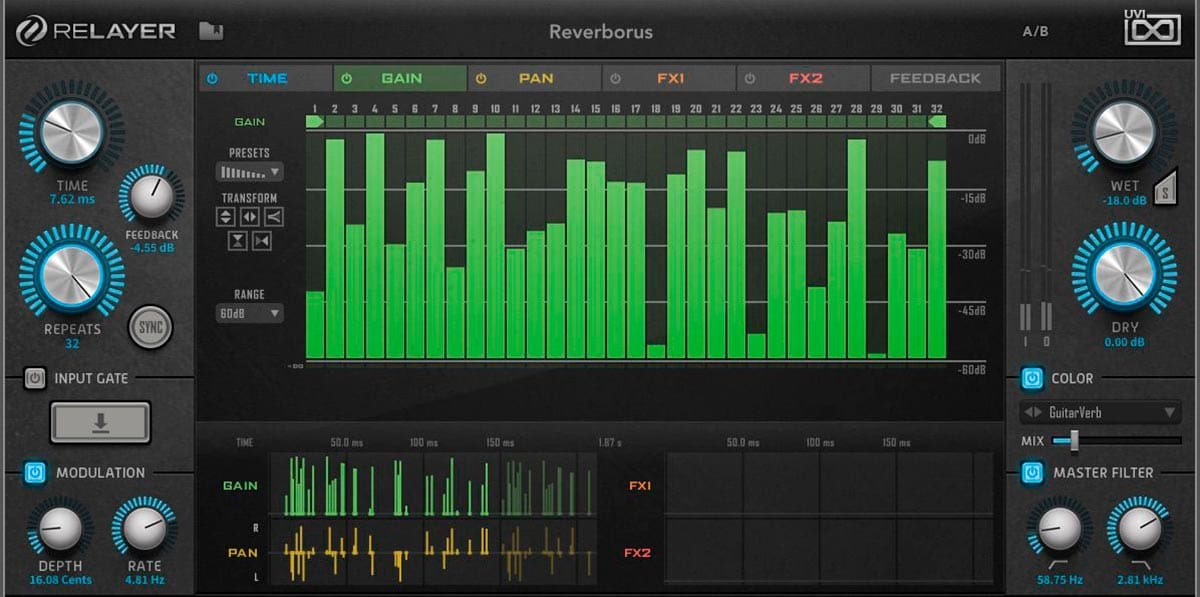Click the green start marker at step 1

point(315,121)
